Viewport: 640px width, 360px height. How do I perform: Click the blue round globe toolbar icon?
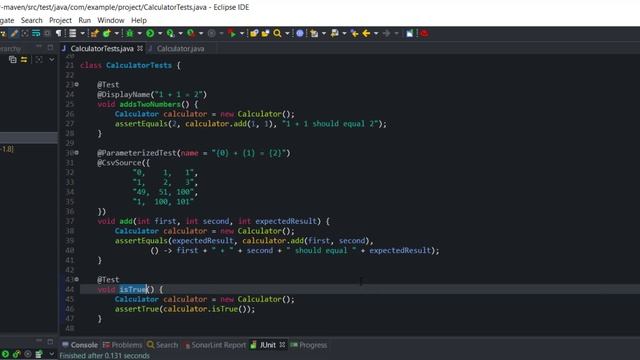coord(300,33)
